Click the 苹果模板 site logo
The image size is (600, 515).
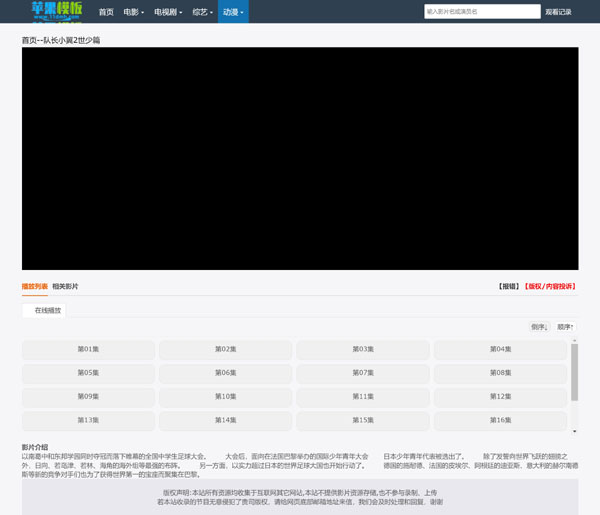[x=56, y=11]
